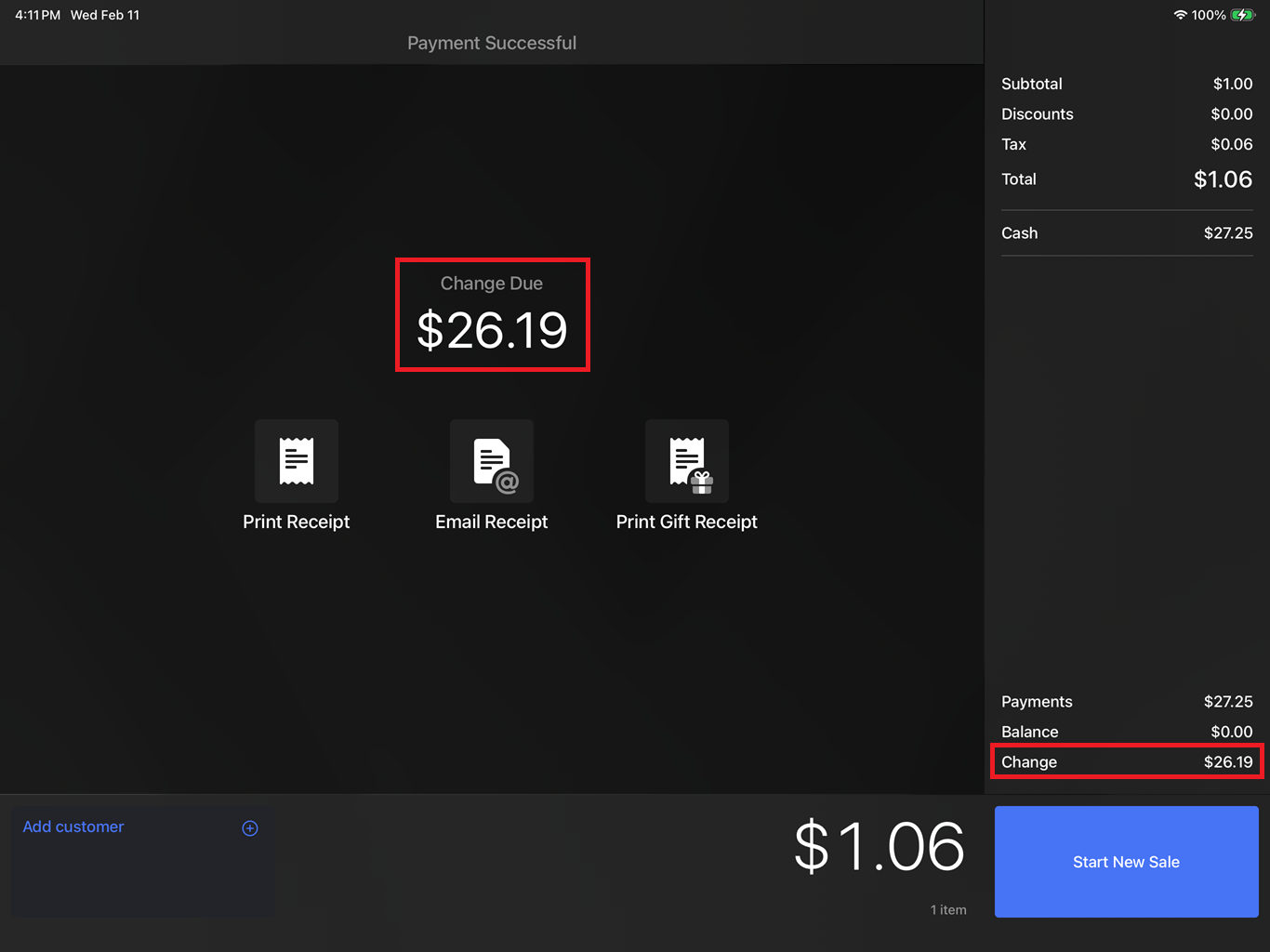Check the battery charging icon
Viewport: 1270px width, 952px height.
(x=1243, y=15)
